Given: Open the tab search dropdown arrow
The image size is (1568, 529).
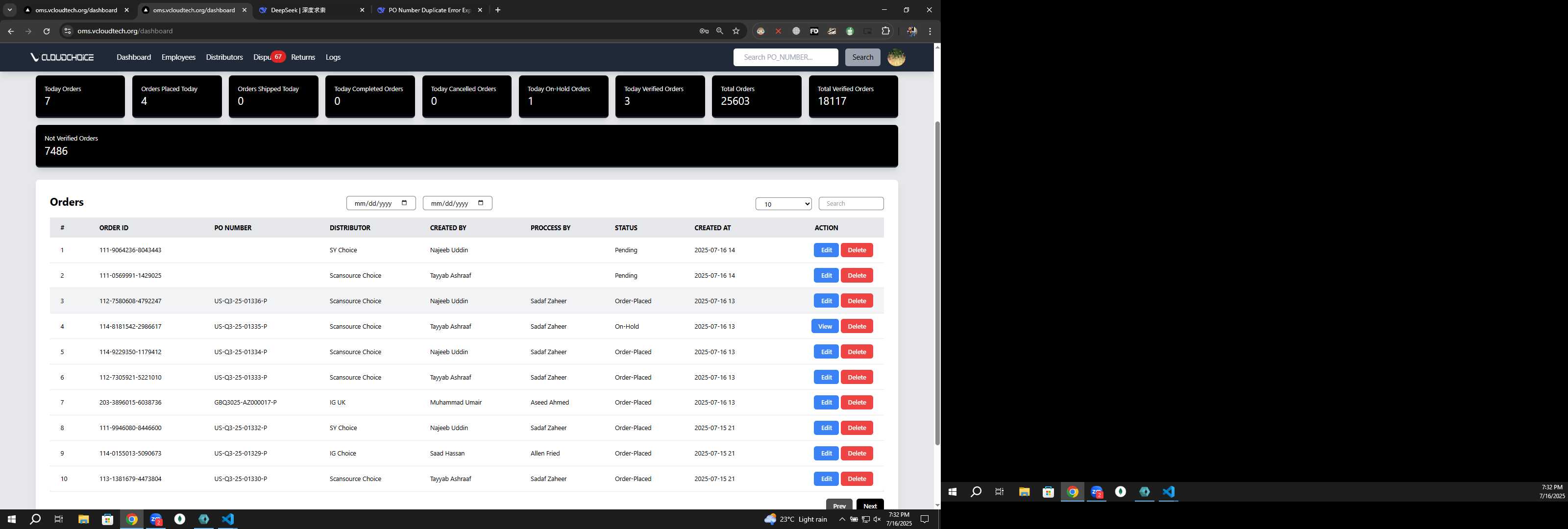Looking at the screenshot, I should (10, 10).
